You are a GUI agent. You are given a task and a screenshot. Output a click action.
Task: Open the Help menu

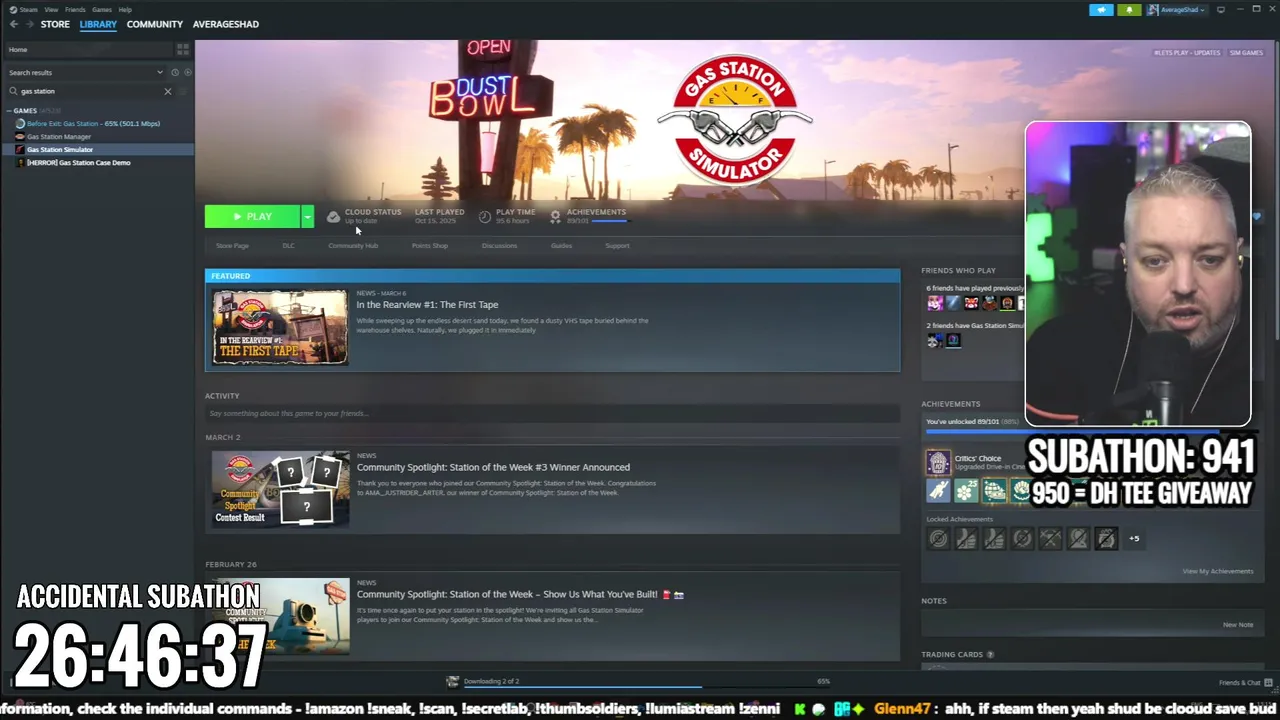point(125,9)
